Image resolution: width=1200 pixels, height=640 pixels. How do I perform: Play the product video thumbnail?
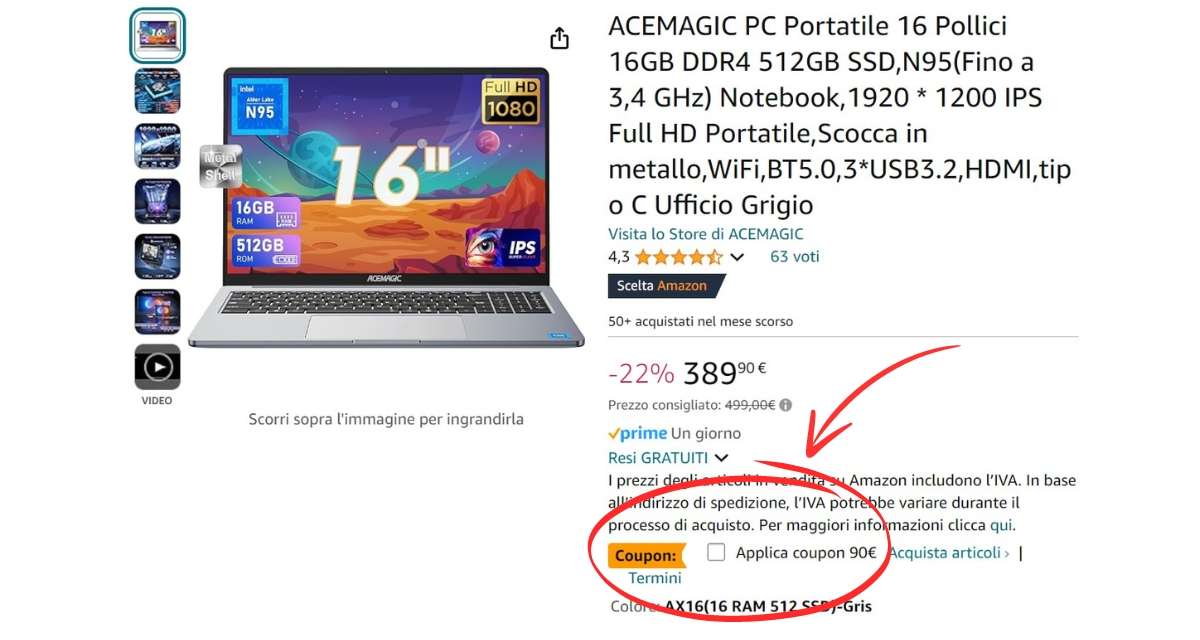(x=158, y=367)
